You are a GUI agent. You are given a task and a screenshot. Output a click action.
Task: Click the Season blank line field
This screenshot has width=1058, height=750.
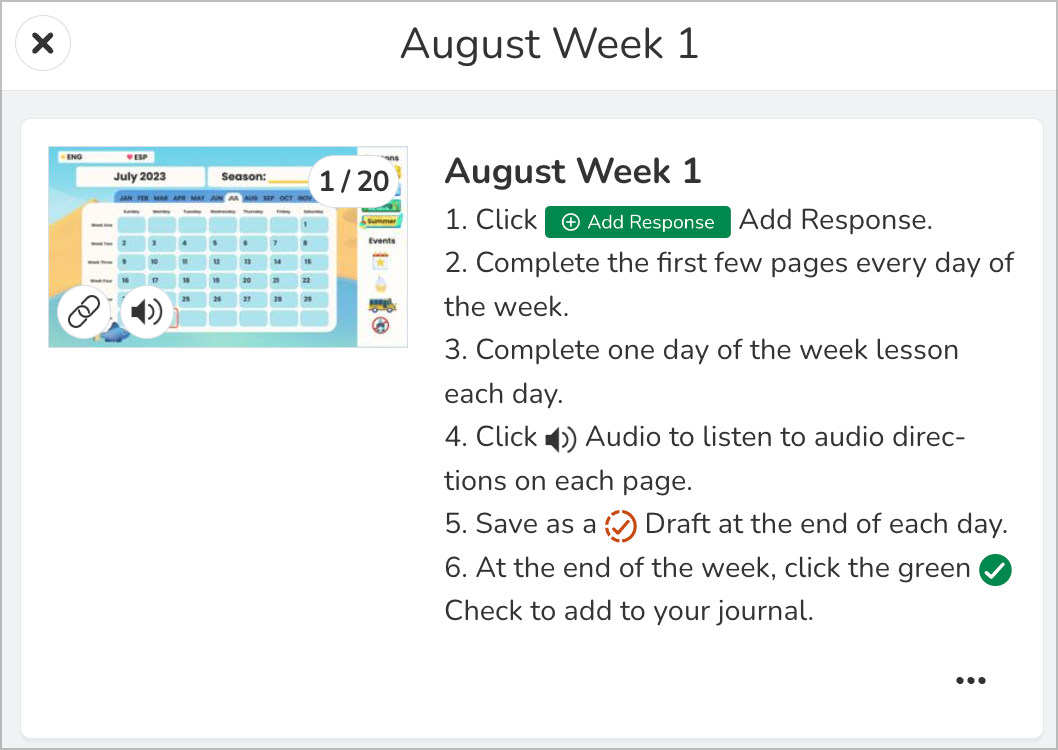coord(286,178)
